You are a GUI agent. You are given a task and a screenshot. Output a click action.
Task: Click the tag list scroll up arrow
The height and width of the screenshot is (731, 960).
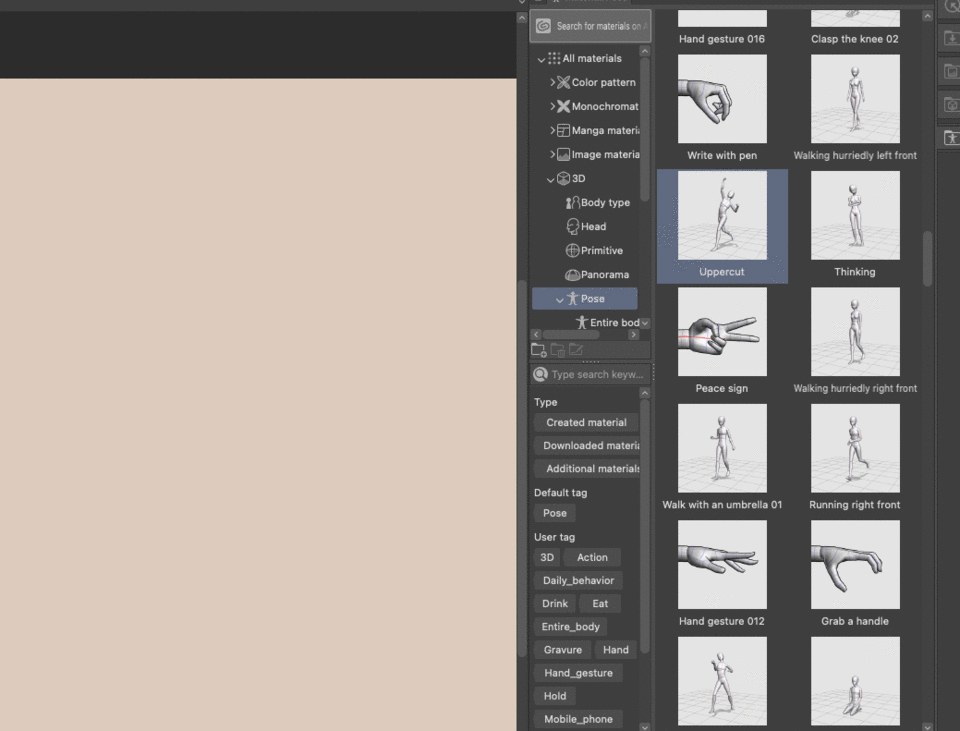pos(644,392)
